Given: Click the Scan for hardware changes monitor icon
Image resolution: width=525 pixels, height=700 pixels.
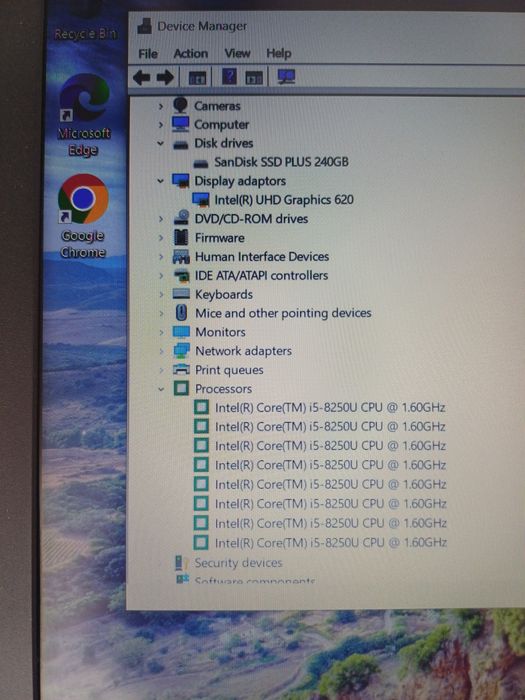Looking at the screenshot, I should pos(286,77).
